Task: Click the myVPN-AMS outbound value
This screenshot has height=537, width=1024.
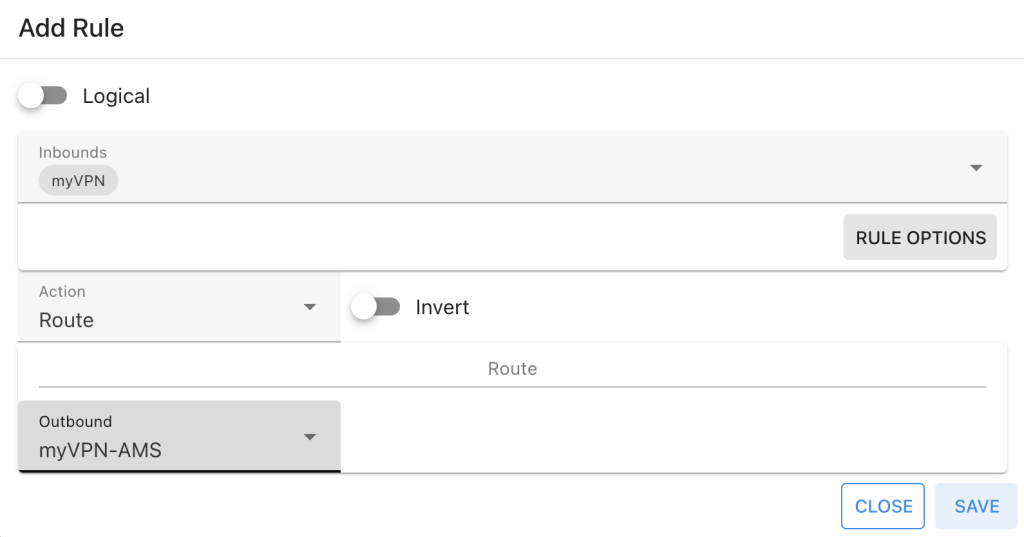Action: (100, 450)
